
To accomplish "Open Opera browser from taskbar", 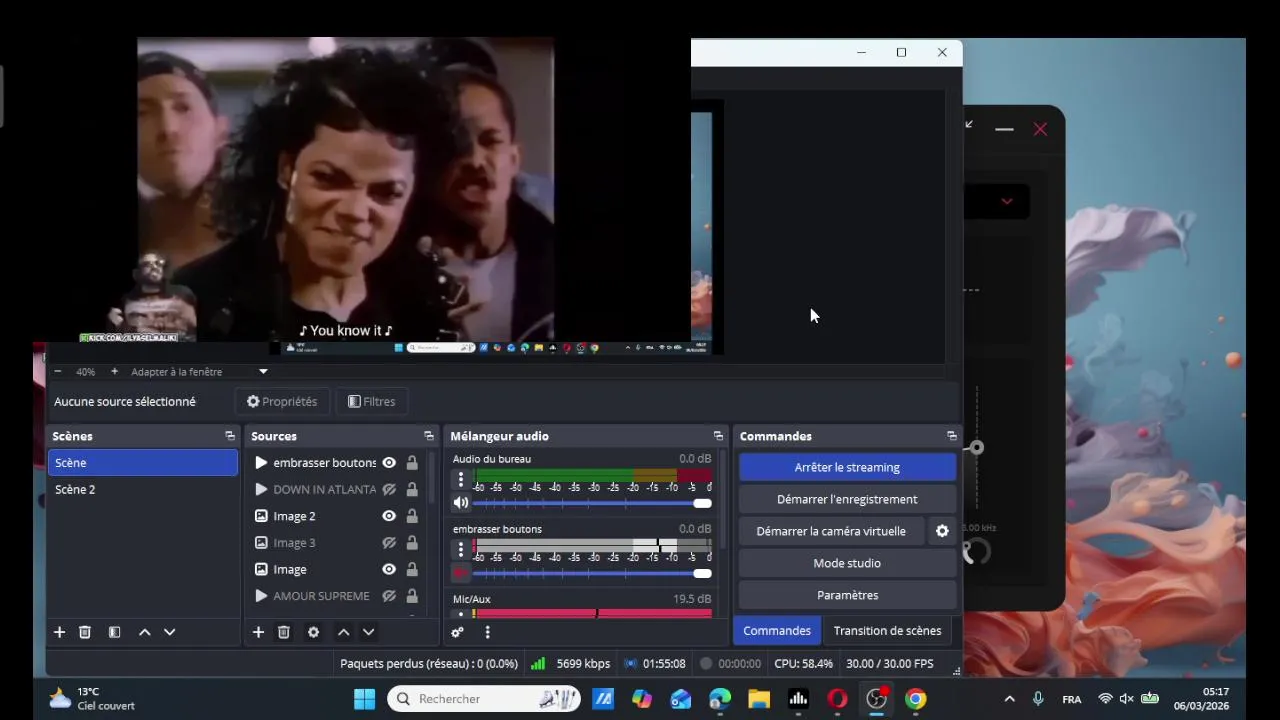I will (x=837, y=699).
